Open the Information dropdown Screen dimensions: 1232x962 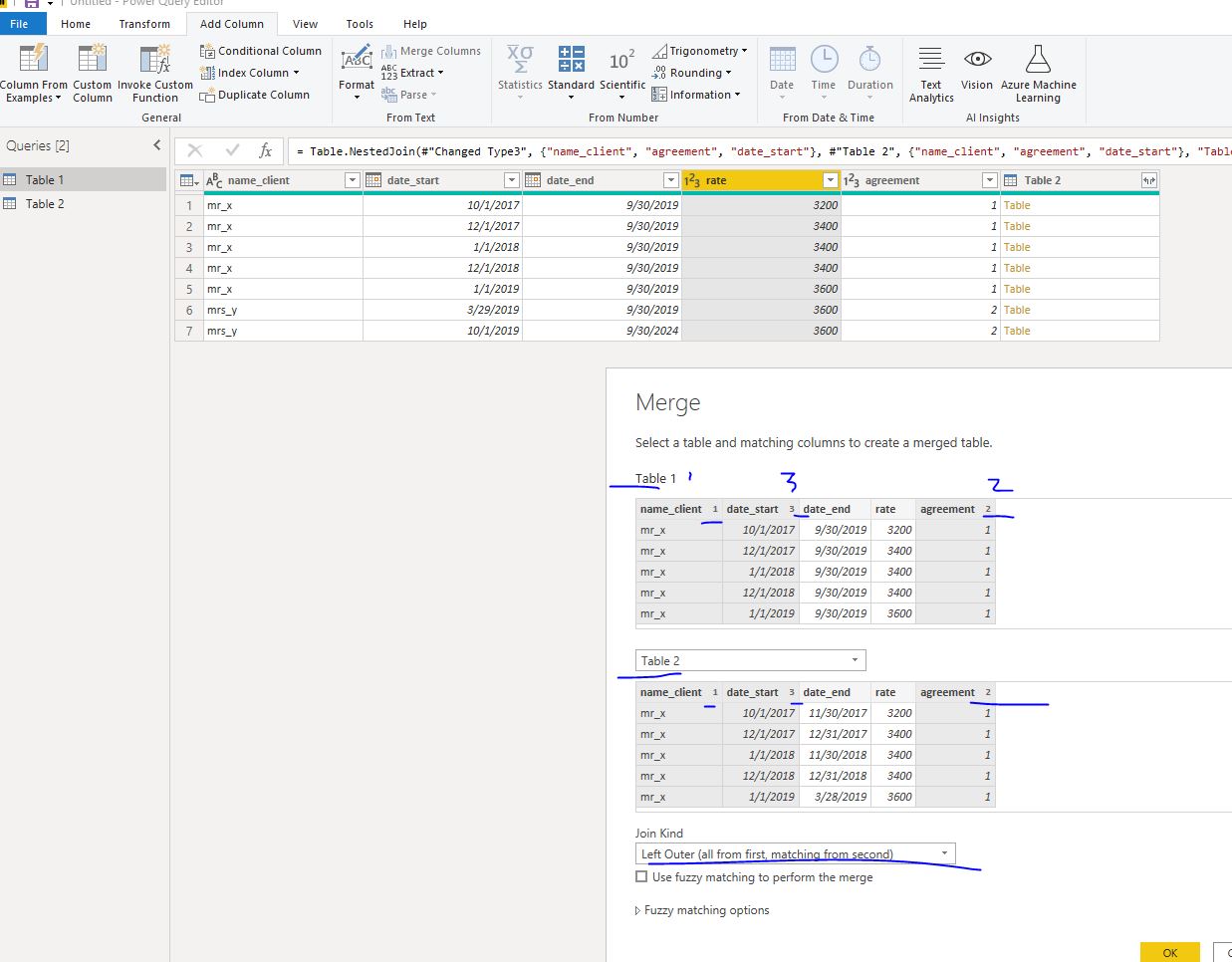(x=696, y=95)
